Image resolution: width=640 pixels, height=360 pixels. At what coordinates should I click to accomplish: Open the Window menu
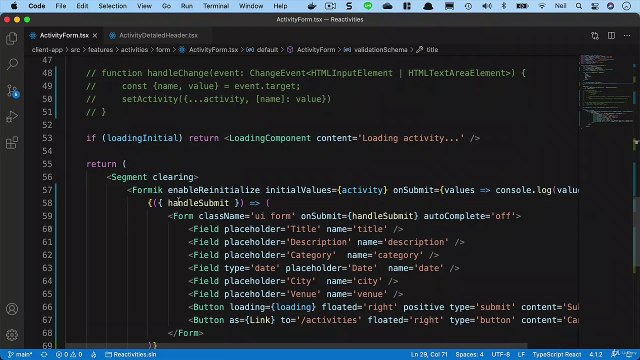click(x=251, y=6)
